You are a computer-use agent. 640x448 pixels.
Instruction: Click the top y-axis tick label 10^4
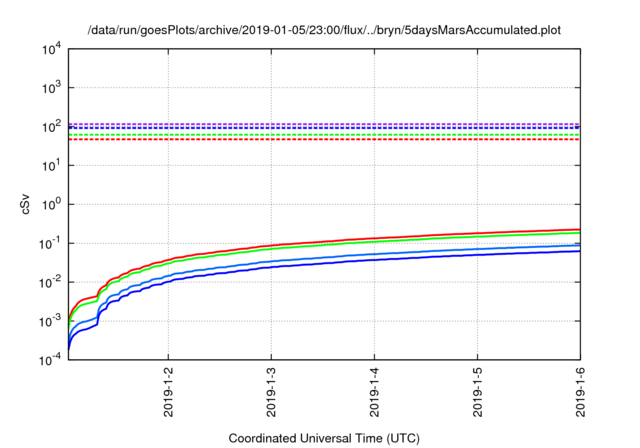pyautogui.click(x=50, y=49)
